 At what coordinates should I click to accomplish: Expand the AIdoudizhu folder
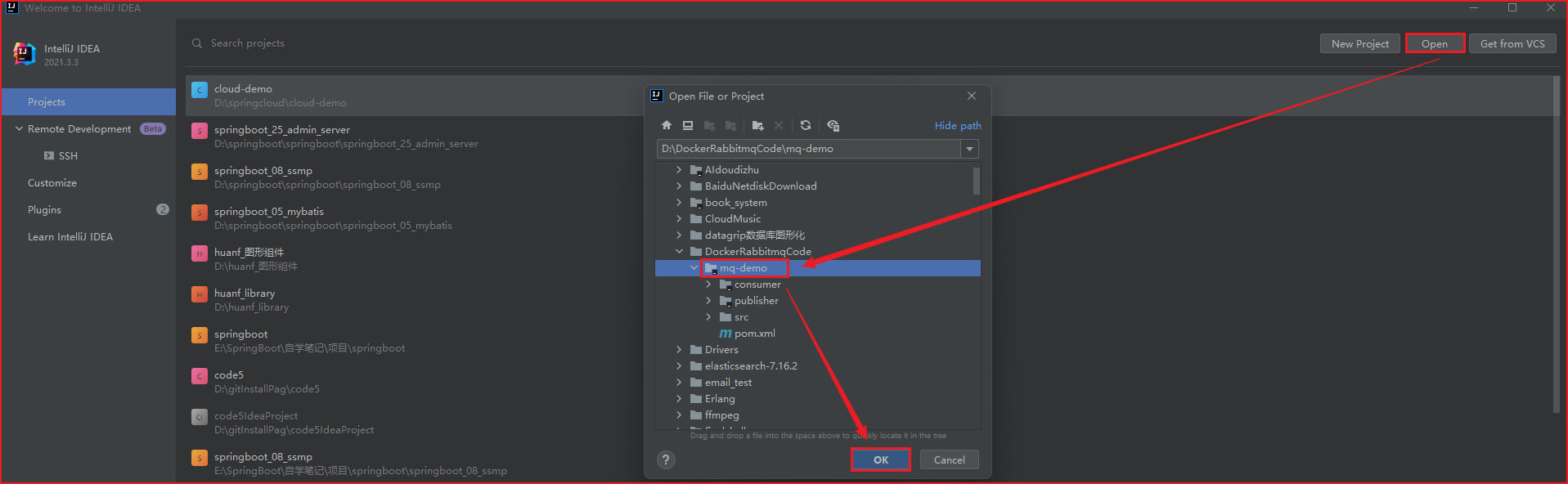coord(679,170)
